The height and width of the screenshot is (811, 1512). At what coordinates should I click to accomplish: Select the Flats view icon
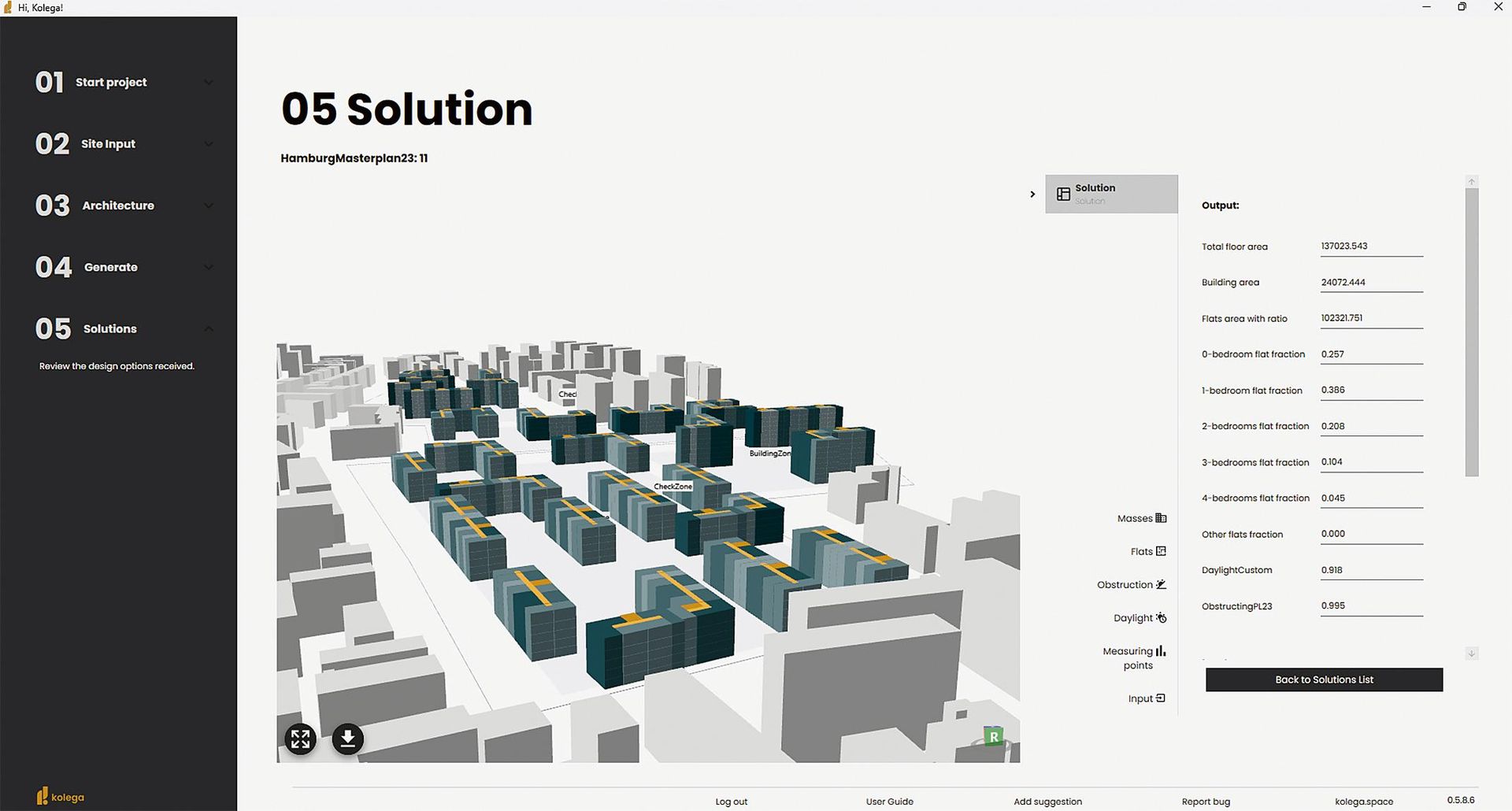click(1161, 551)
